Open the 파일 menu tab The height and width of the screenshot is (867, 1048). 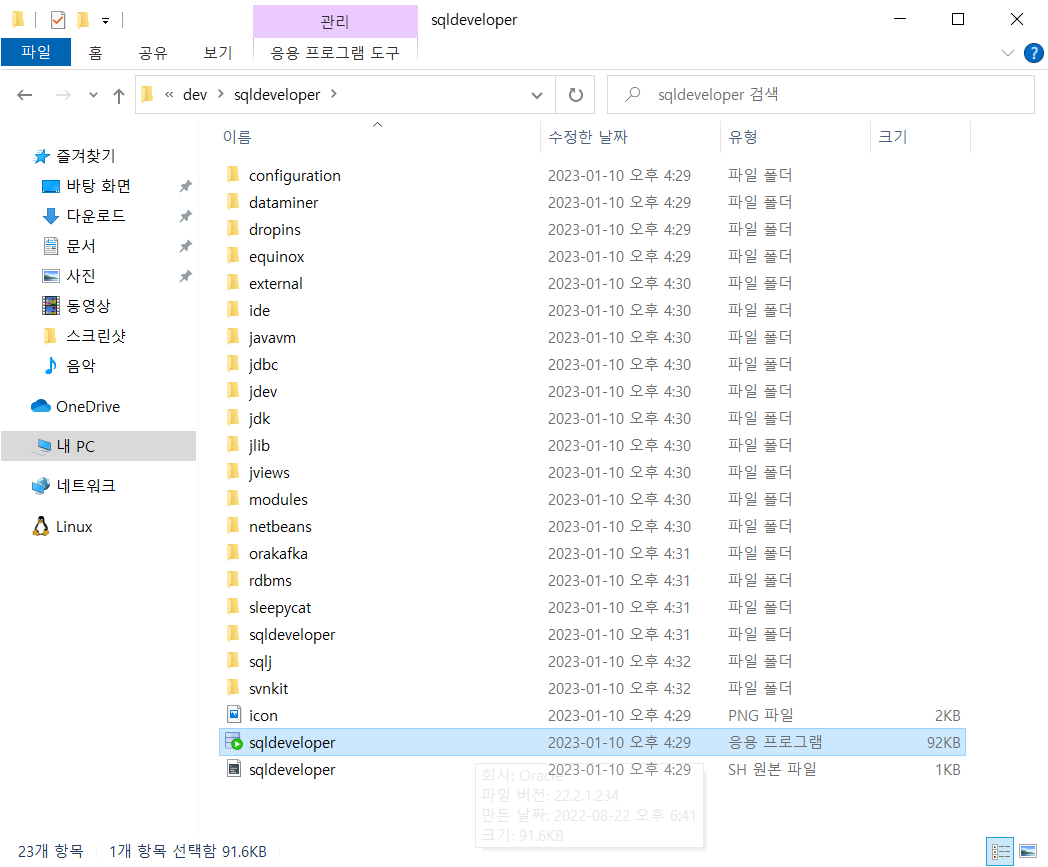[x=36, y=52]
